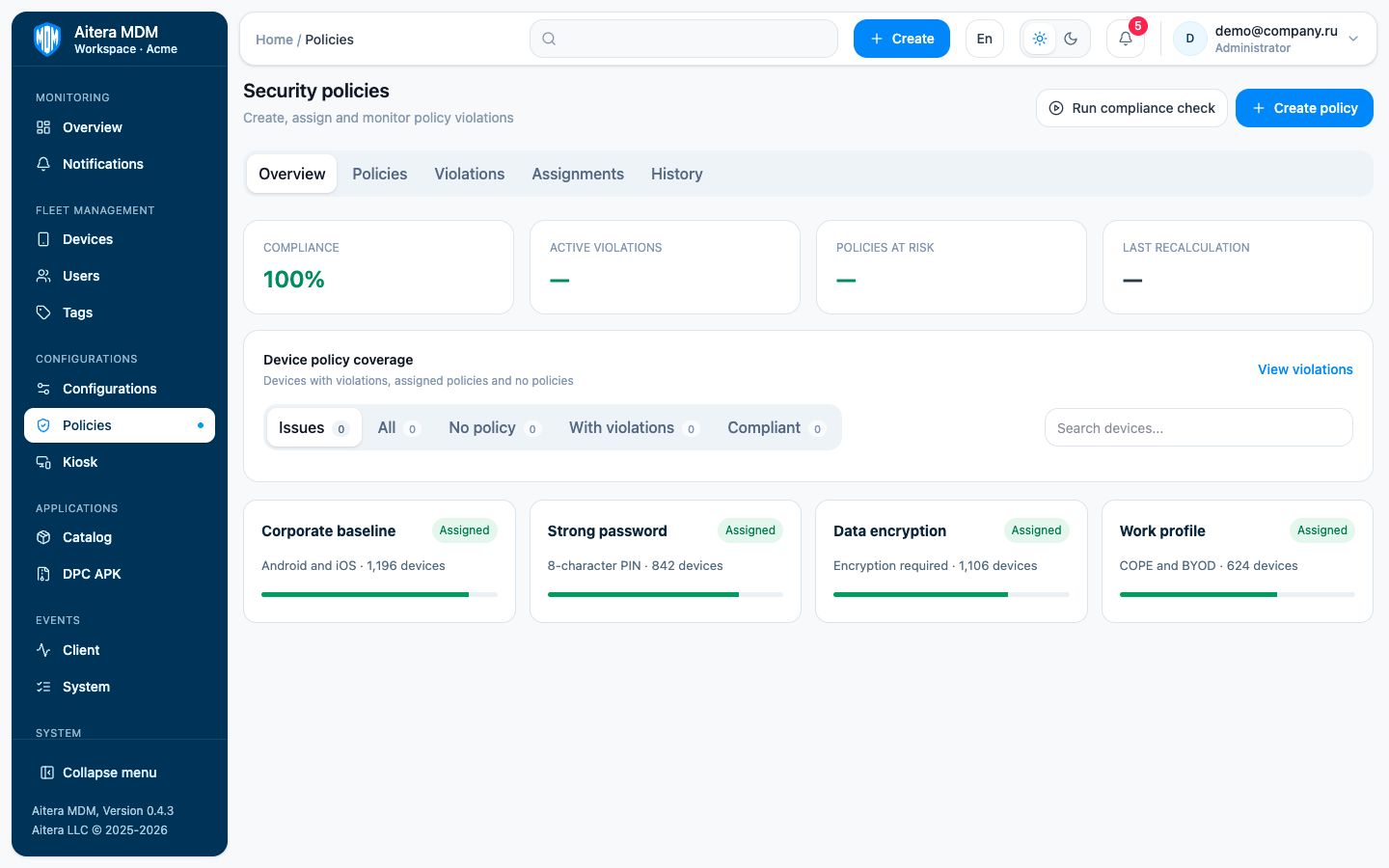Go to Devices in Fleet Management
1389x868 pixels.
(x=120, y=239)
